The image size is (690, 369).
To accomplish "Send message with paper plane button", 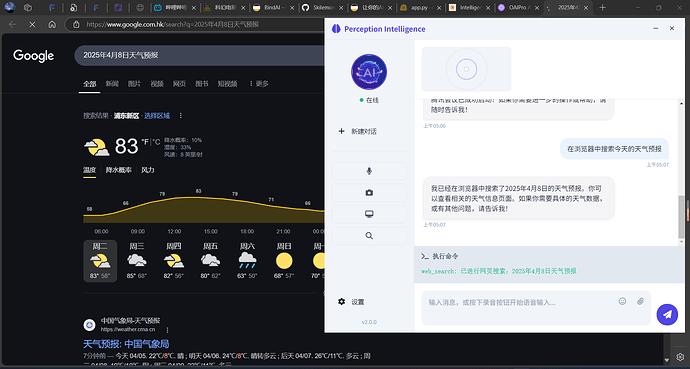I will coord(667,314).
